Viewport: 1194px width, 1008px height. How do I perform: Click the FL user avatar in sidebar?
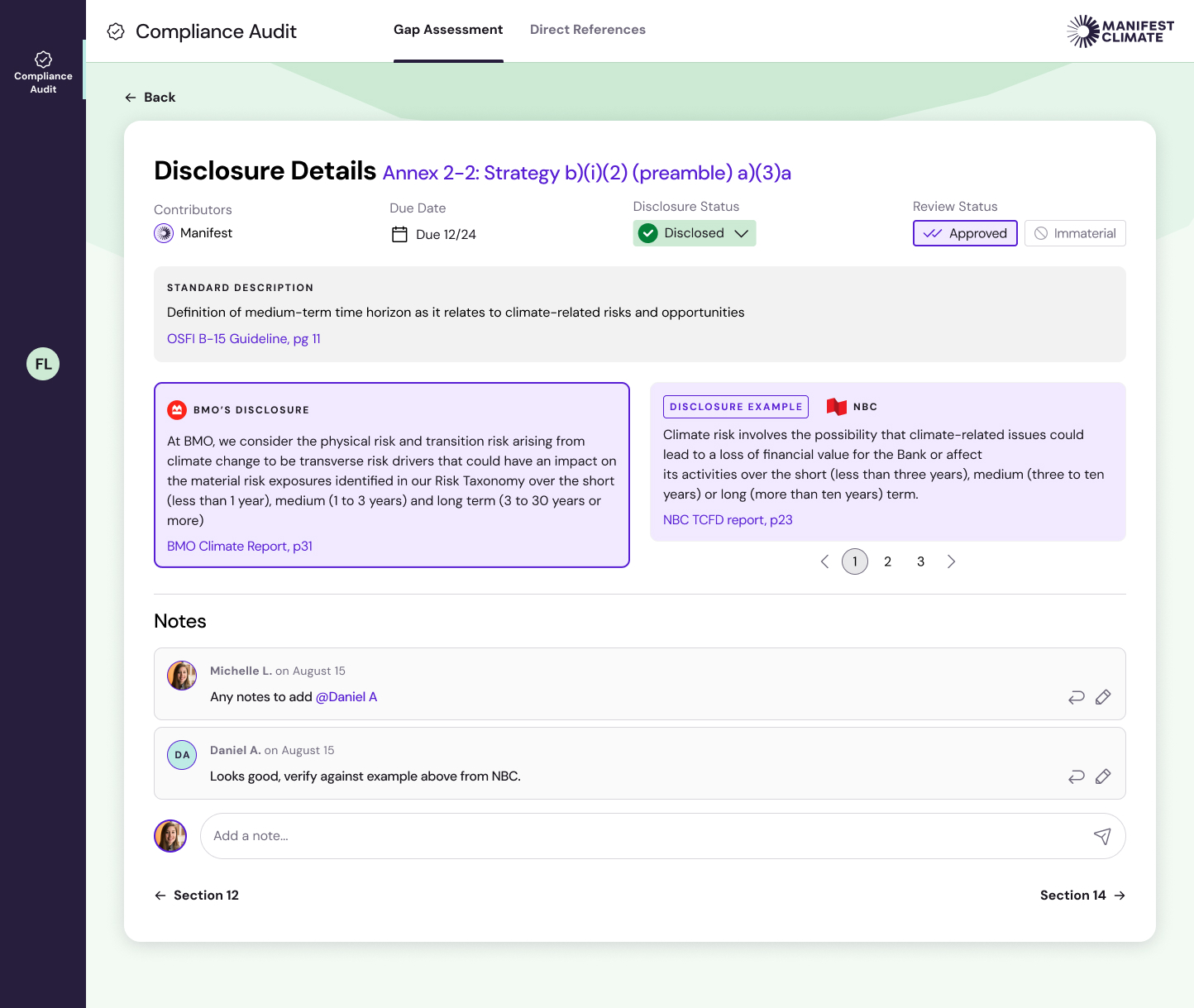pyautogui.click(x=43, y=364)
